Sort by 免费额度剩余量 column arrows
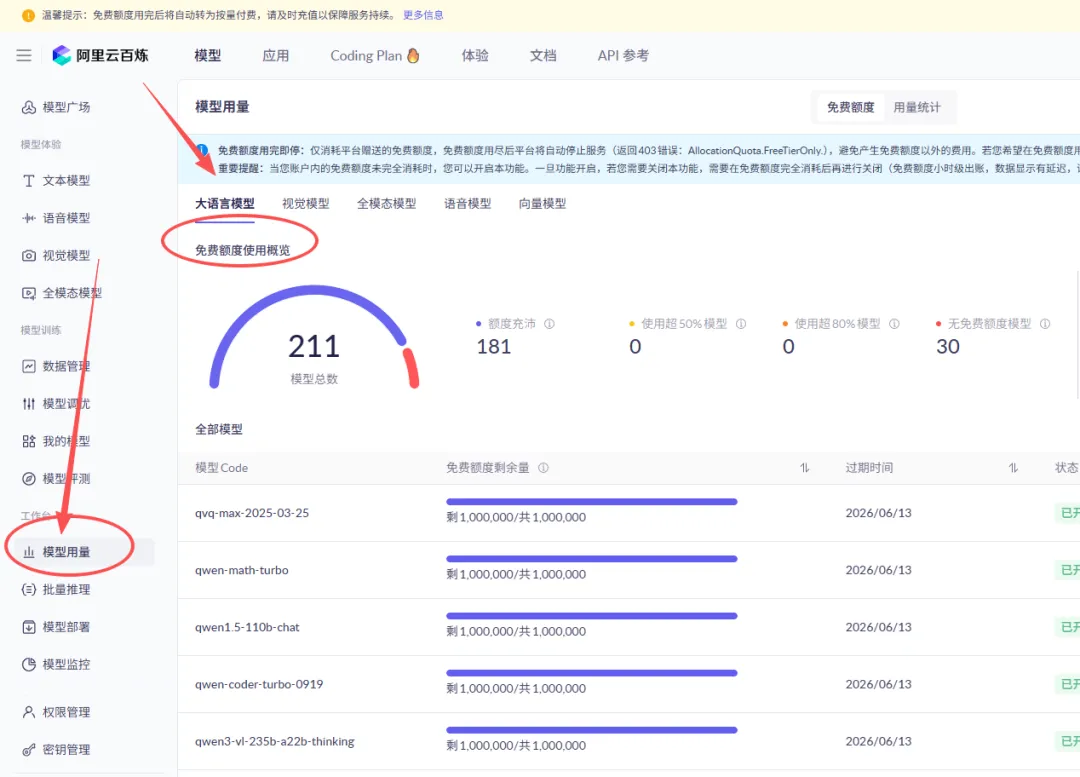 (804, 468)
